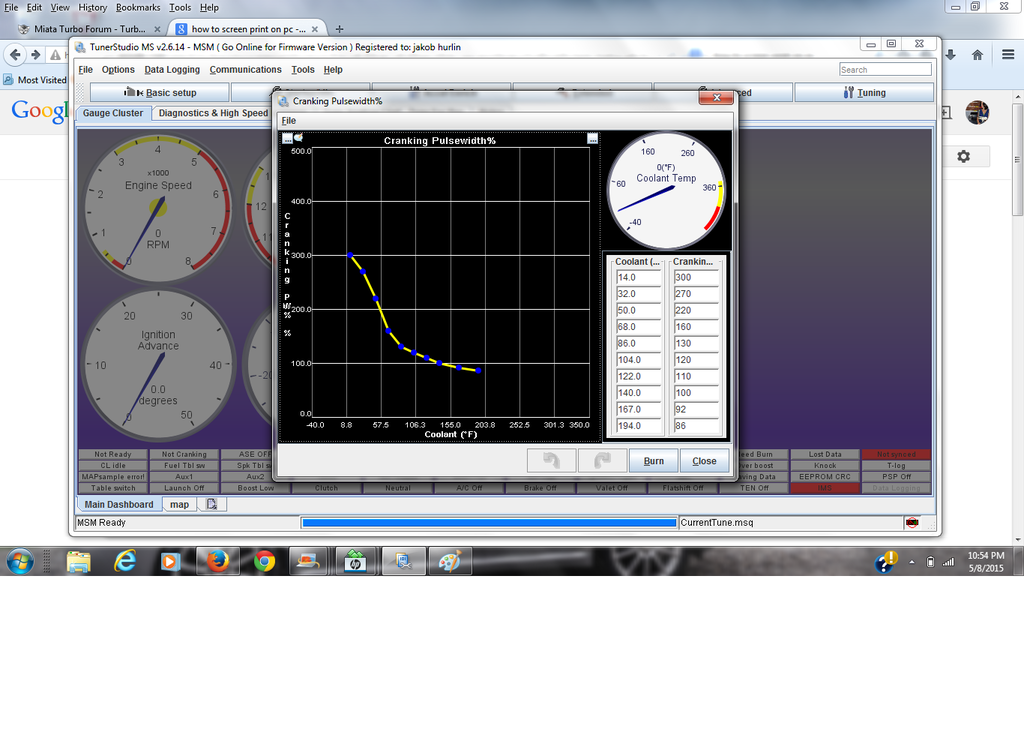
Task: Open the Firefox hamburger menu
Action: click(1007, 54)
